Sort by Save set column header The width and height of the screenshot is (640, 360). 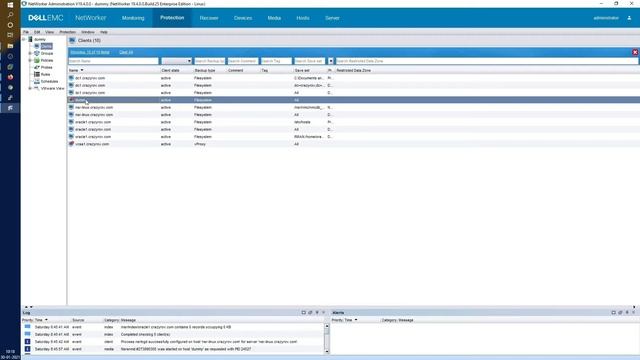pos(302,70)
